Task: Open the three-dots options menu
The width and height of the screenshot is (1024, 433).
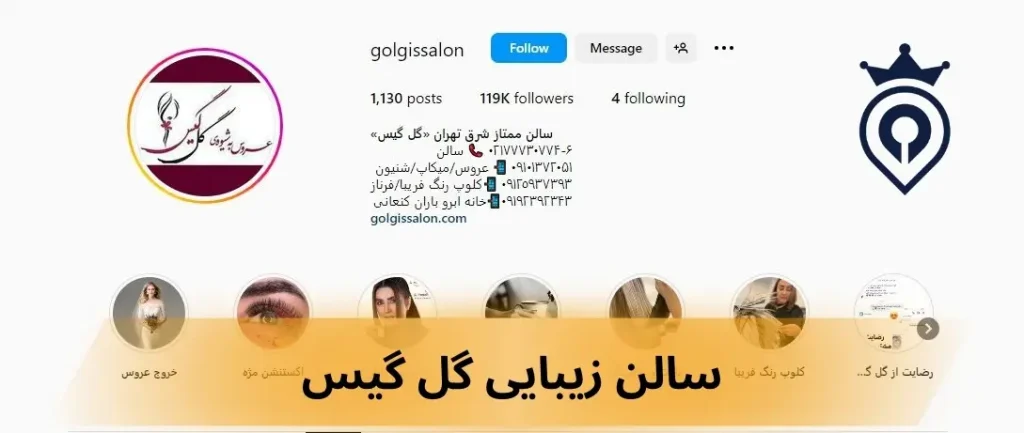Action: [724, 48]
